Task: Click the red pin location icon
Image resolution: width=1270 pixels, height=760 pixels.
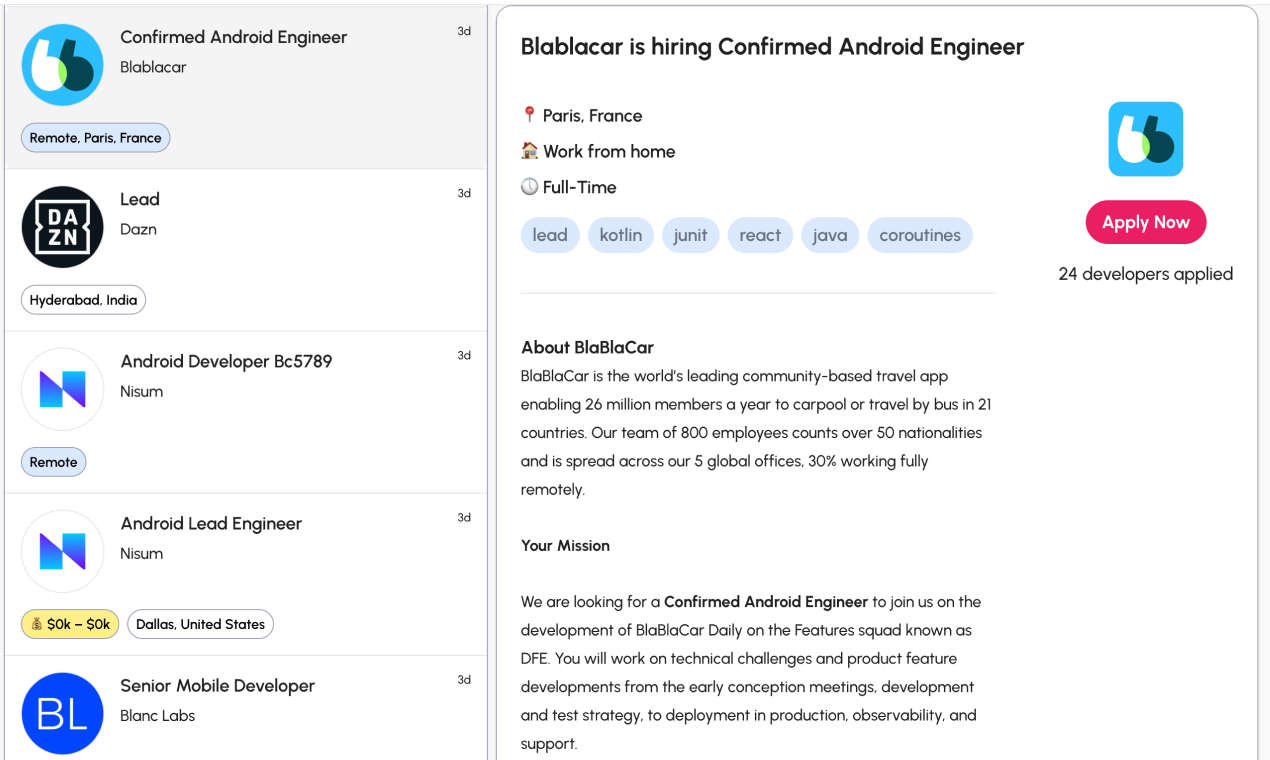Action: tap(530, 115)
